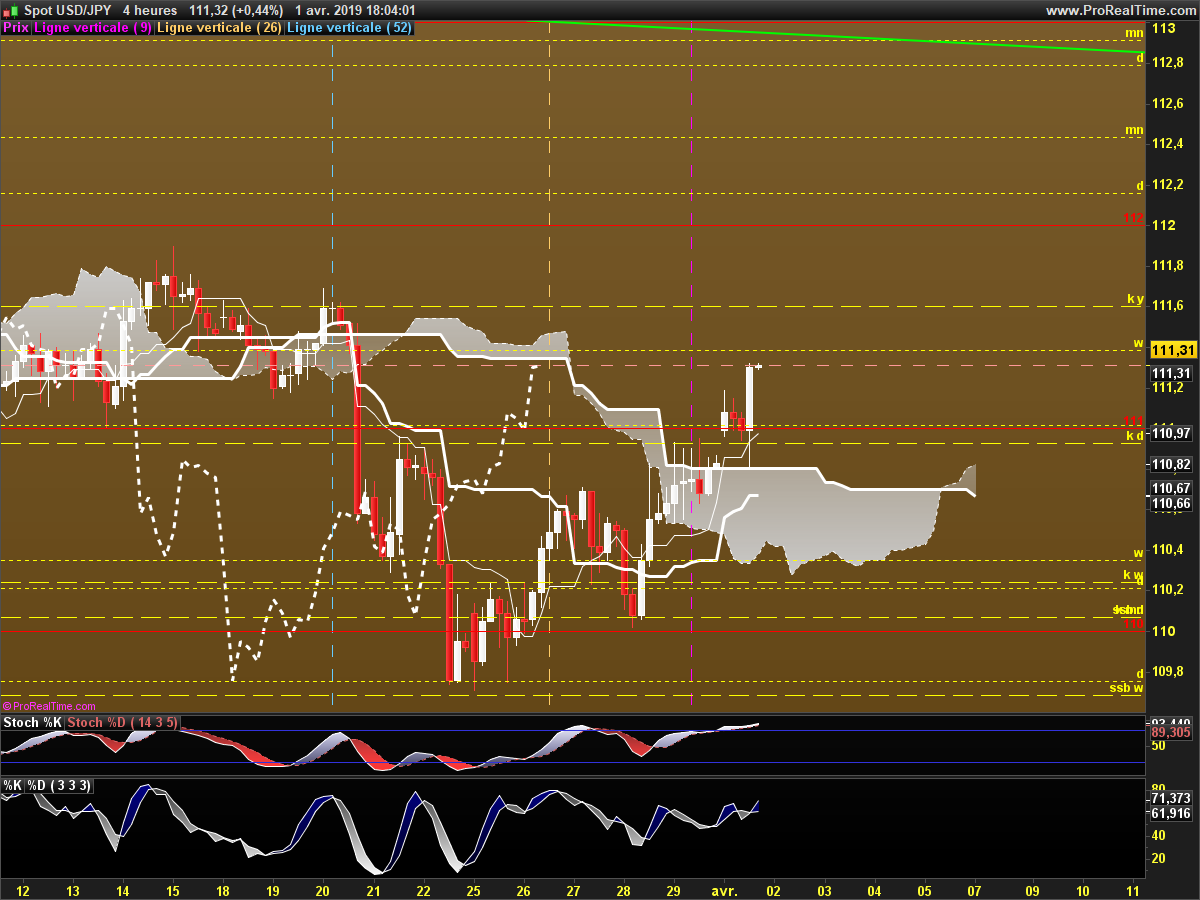Click the avr. month label on the time axis
1200x900 pixels.
point(724,889)
